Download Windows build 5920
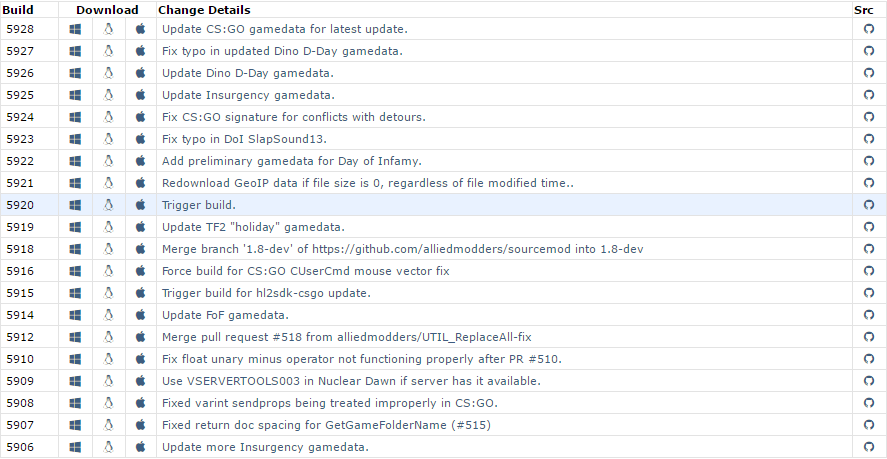Viewport: 887px width, 459px height. pos(75,205)
